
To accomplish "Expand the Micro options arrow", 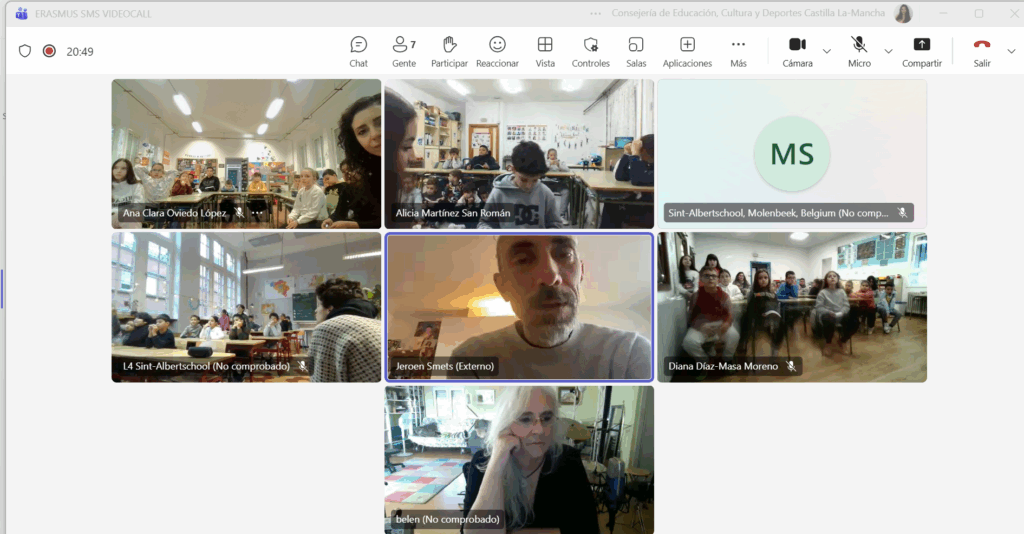I will 888,51.
